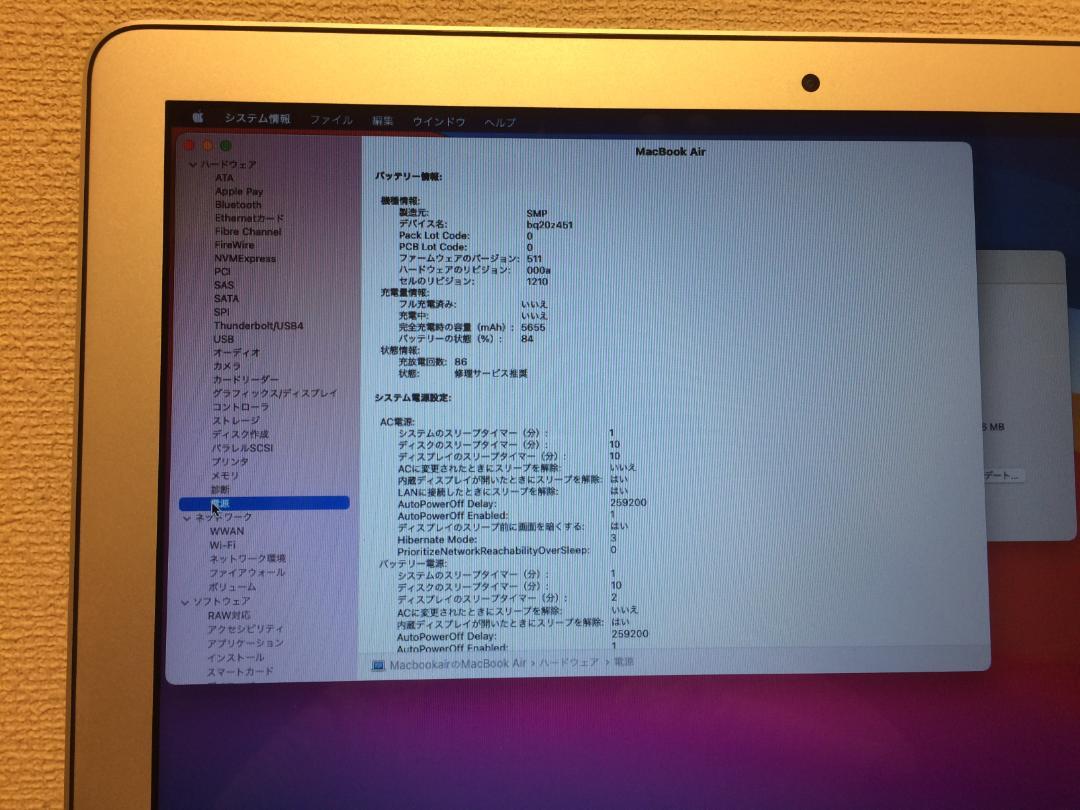Screen dimensions: 1080x810
Task: Select ボリューム in the sidebar
Action: tap(232, 587)
